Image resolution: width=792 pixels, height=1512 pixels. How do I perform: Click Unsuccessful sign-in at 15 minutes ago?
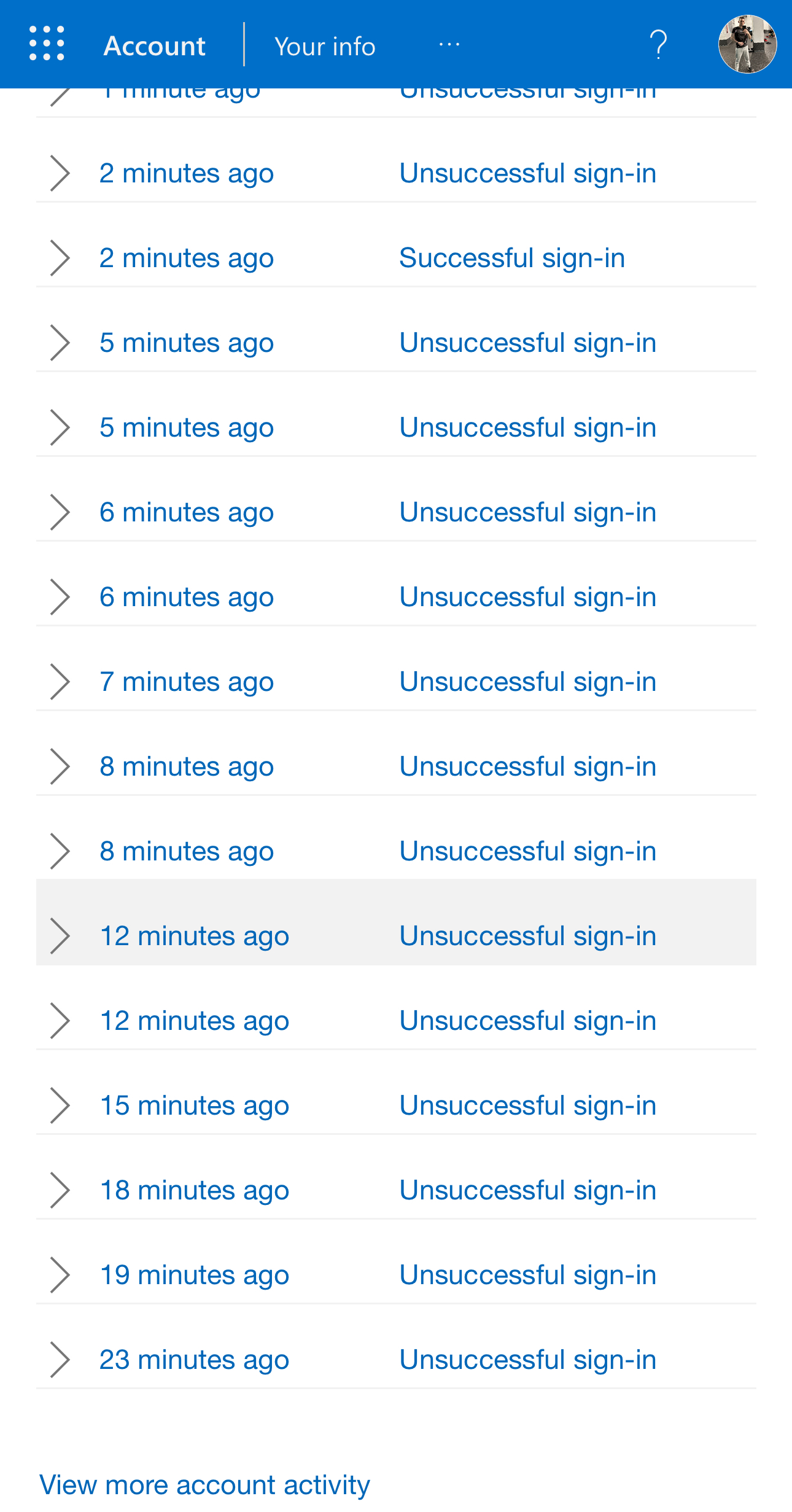click(528, 1105)
